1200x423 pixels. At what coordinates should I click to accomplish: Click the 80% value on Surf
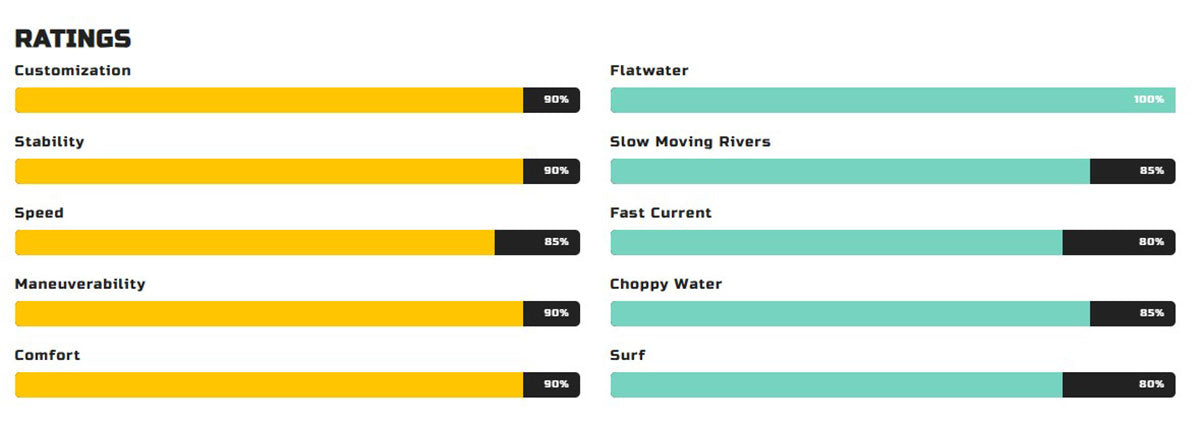(x=1152, y=384)
